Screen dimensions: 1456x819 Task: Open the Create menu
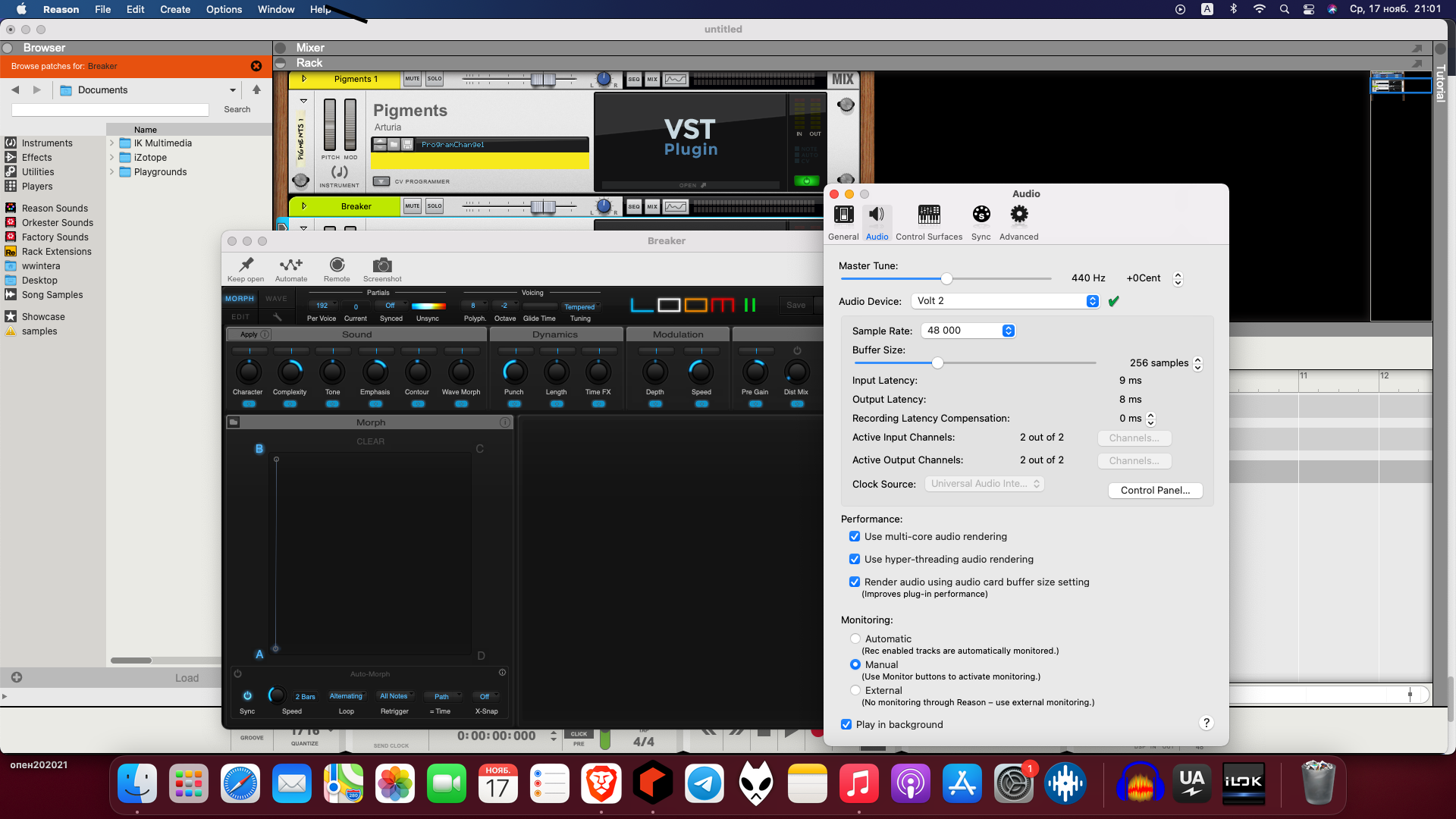coord(175,9)
